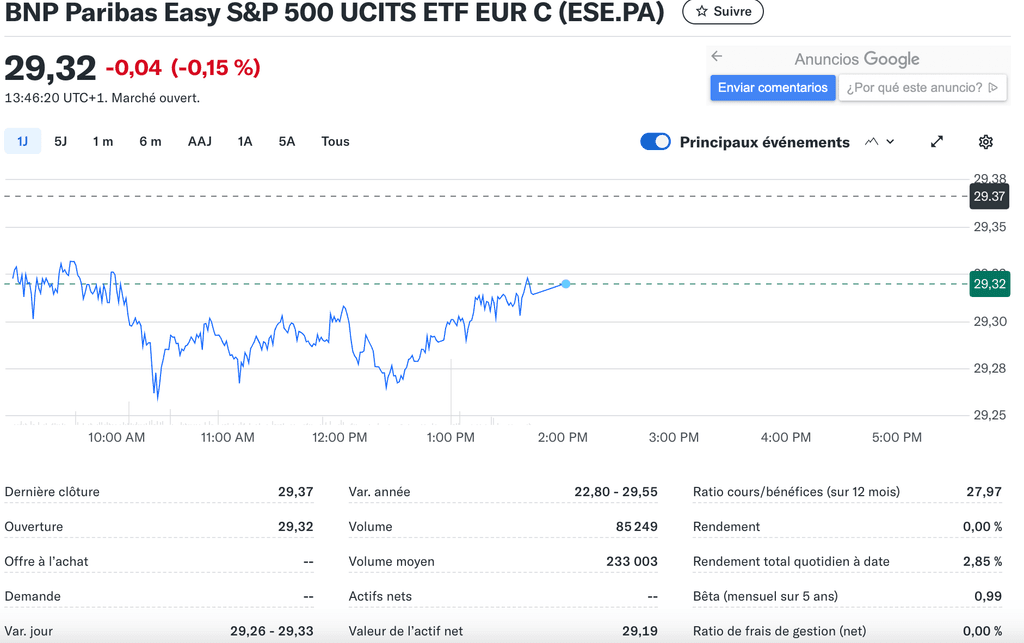The image size is (1024, 643).
Task: Open the 5A five-year view
Action: pyautogui.click(x=286, y=141)
